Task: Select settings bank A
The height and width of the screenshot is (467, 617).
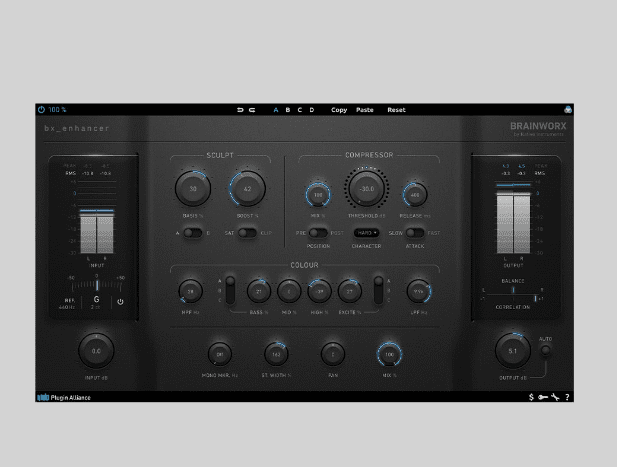Action: coord(276,110)
